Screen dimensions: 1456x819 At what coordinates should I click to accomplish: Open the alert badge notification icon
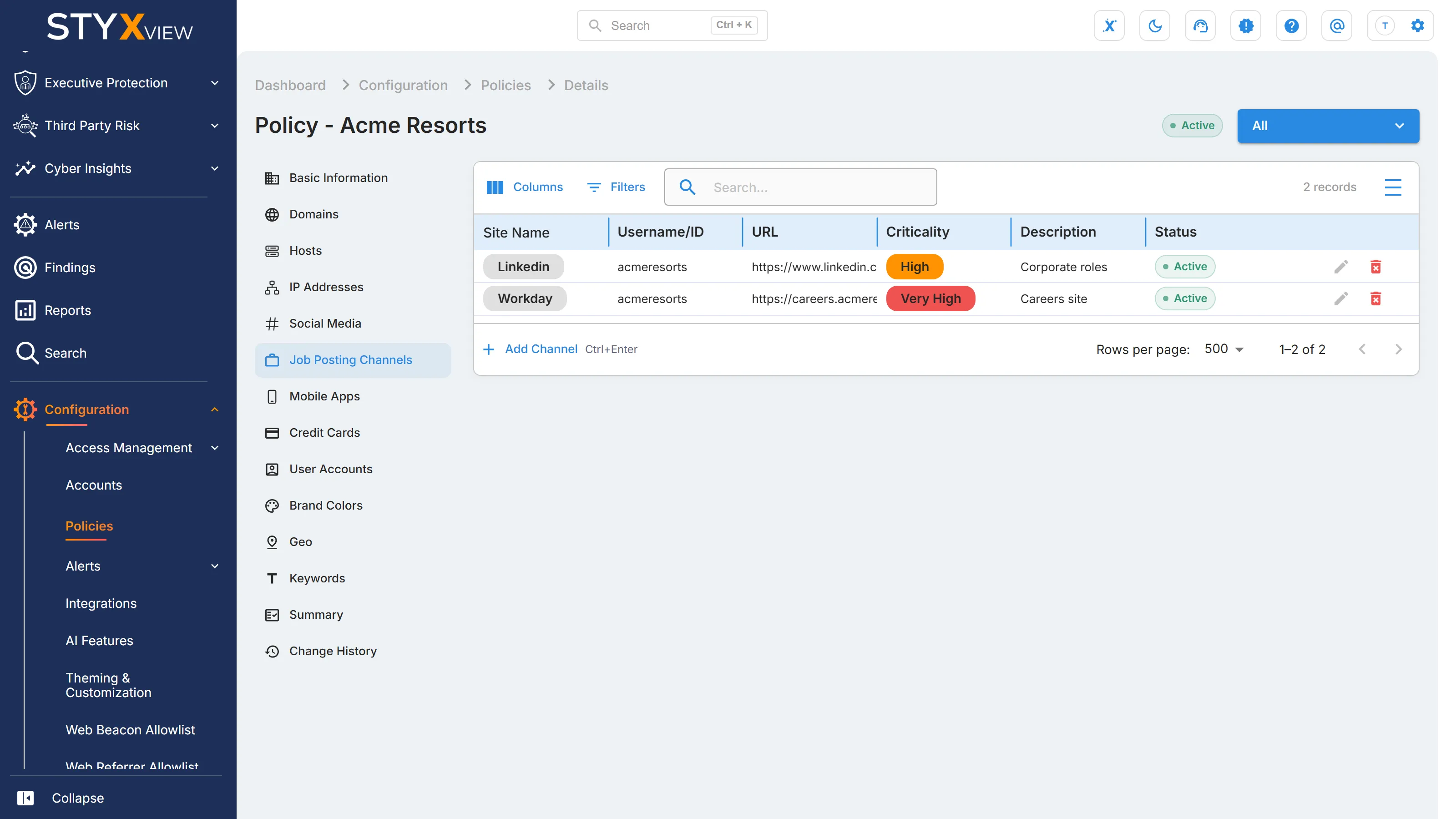pyautogui.click(x=1246, y=25)
